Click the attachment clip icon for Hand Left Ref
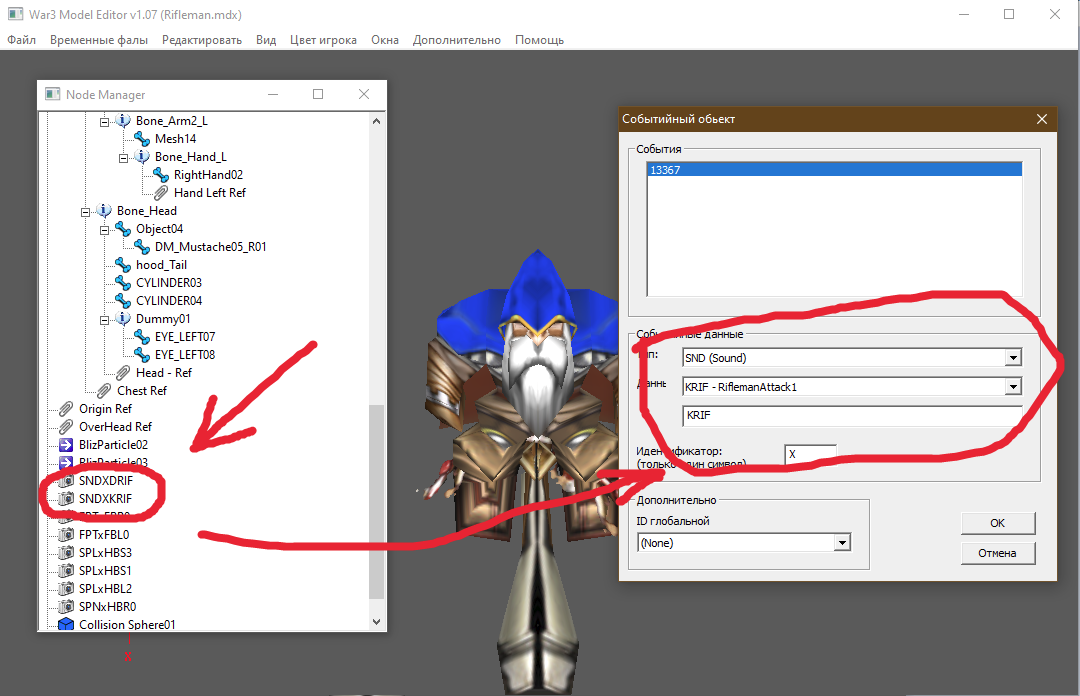 pos(161,192)
